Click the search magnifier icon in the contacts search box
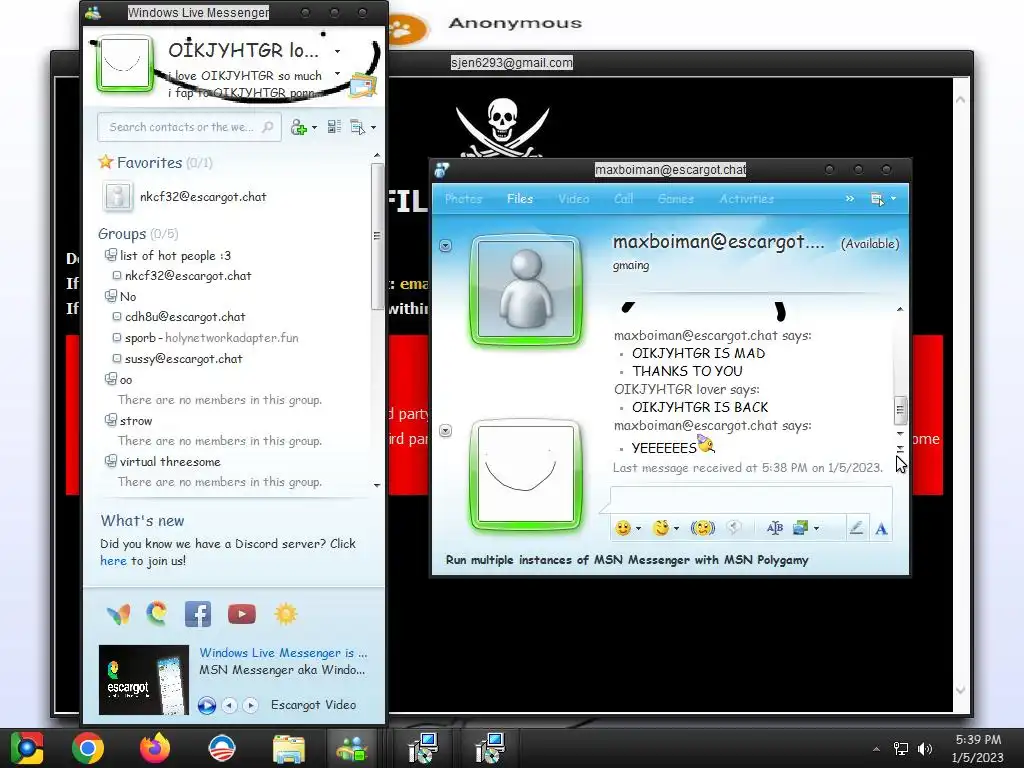This screenshot has width=1024, height=768. tap(268, 127)
